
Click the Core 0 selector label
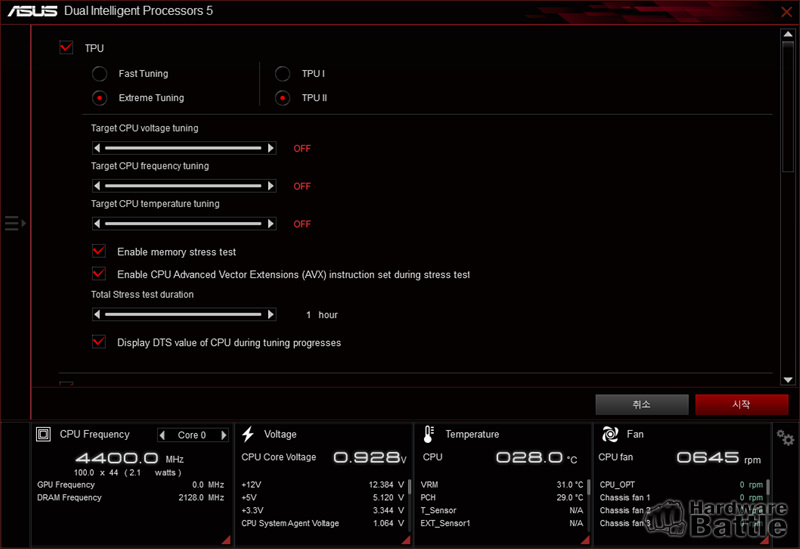pyautogui.click(x=192, y=435)
